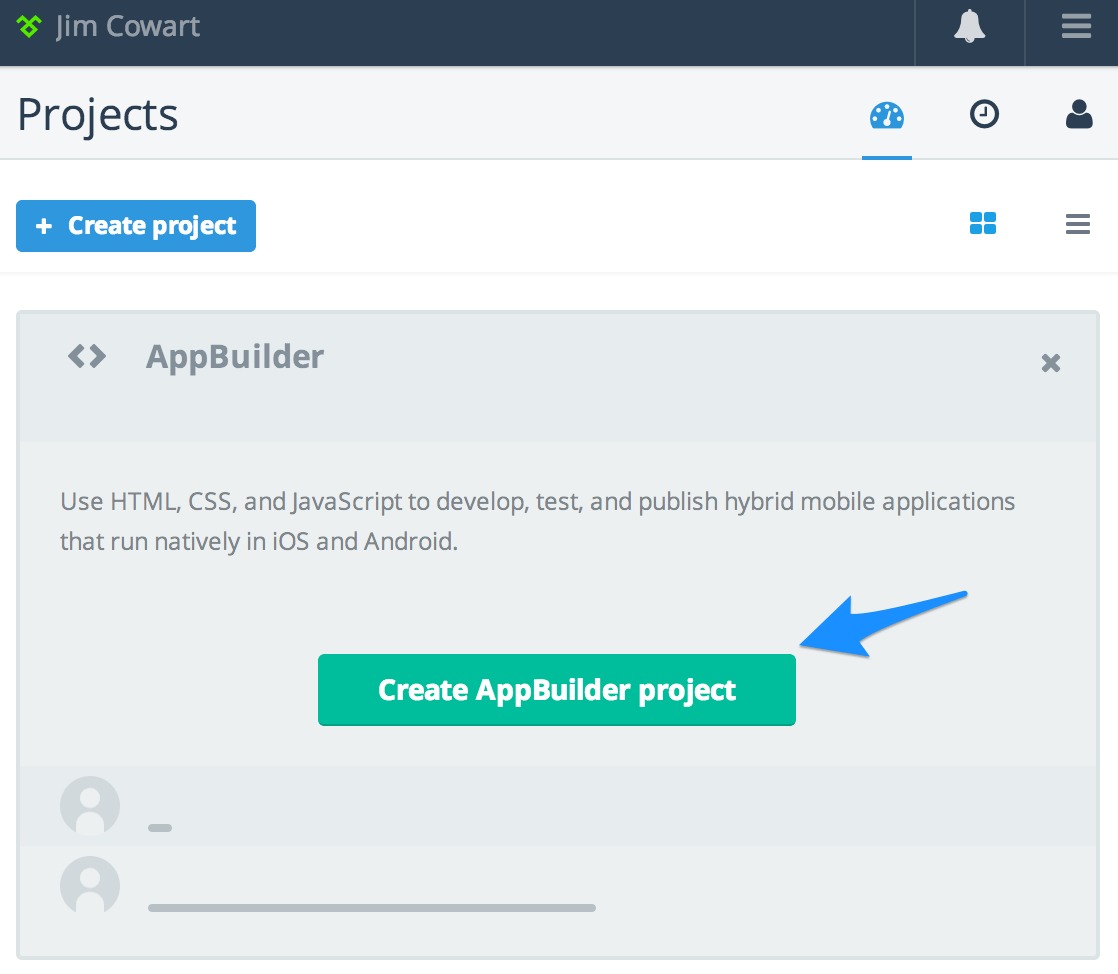Open the hamburger main menu
The height and width of the screenshot is (974, 1118).
coord(1076,27)
